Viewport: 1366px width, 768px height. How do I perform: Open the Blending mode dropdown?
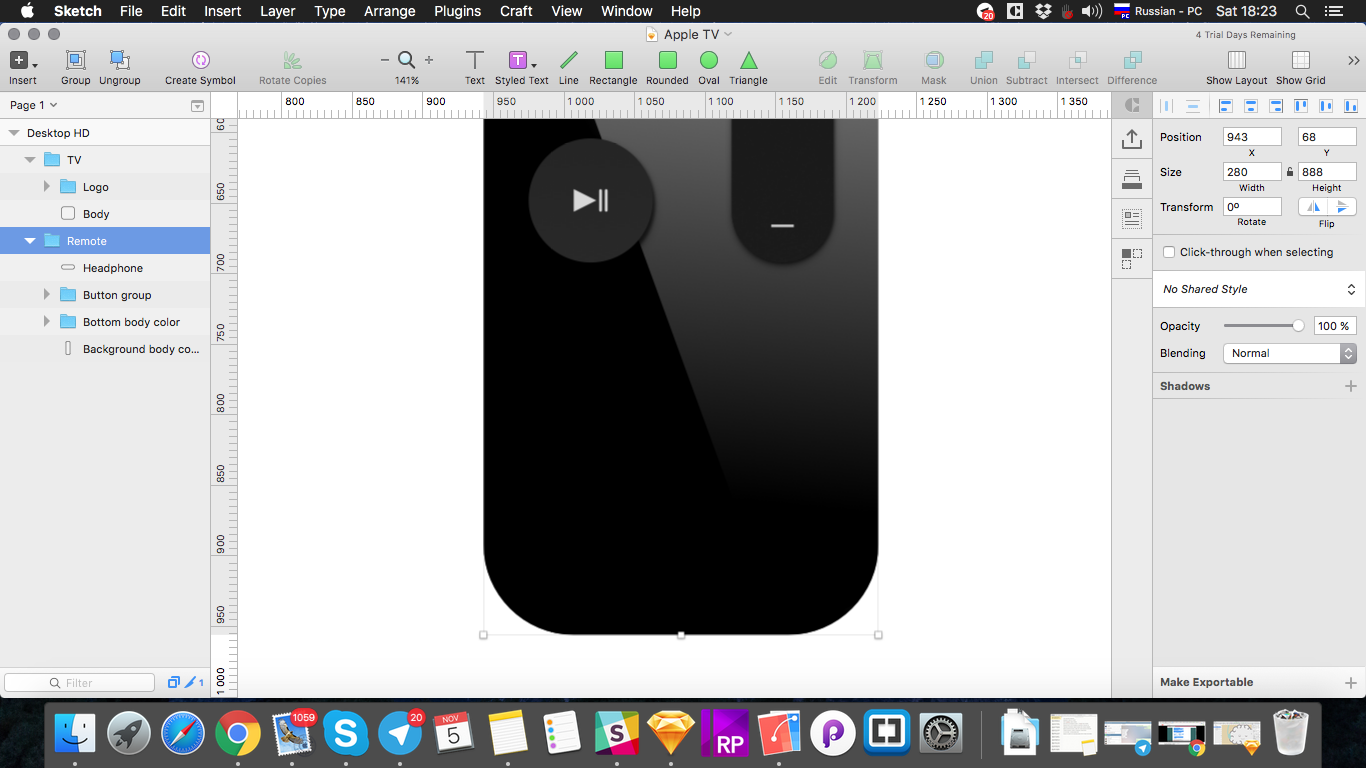coord(1289,353)
